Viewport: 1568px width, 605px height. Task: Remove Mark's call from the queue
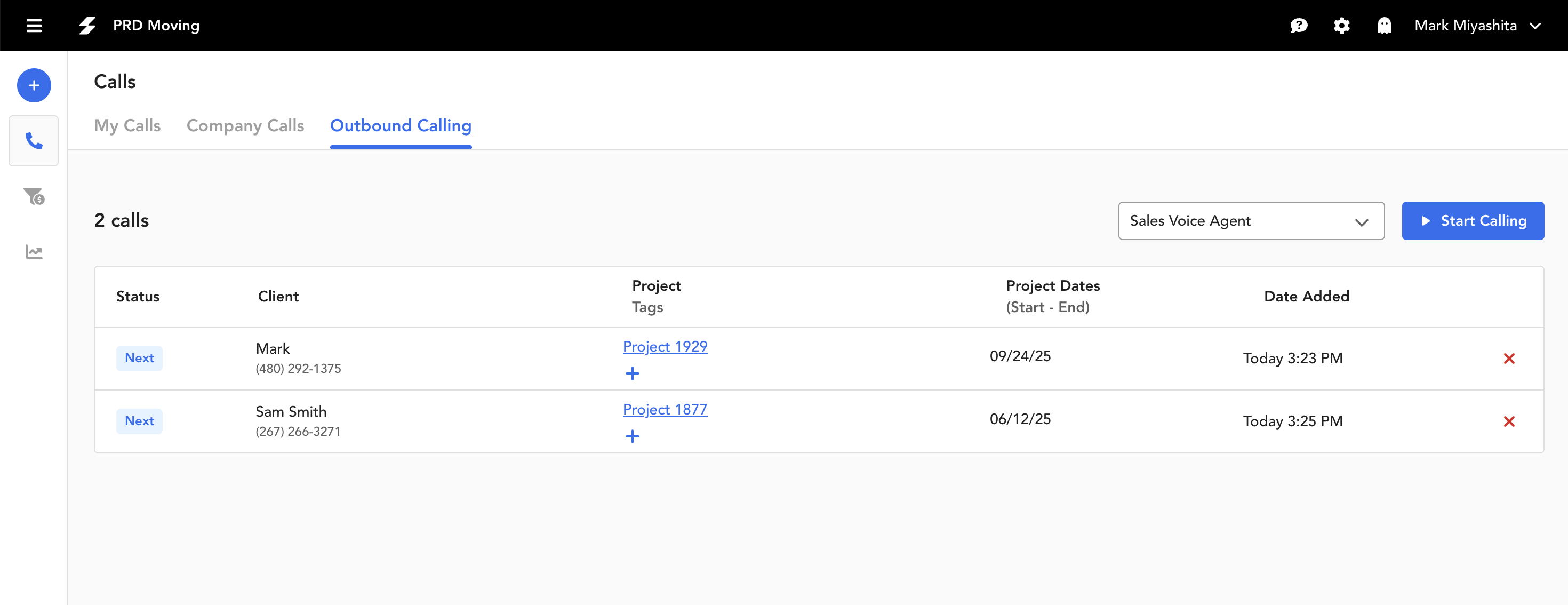(1508, 359)
